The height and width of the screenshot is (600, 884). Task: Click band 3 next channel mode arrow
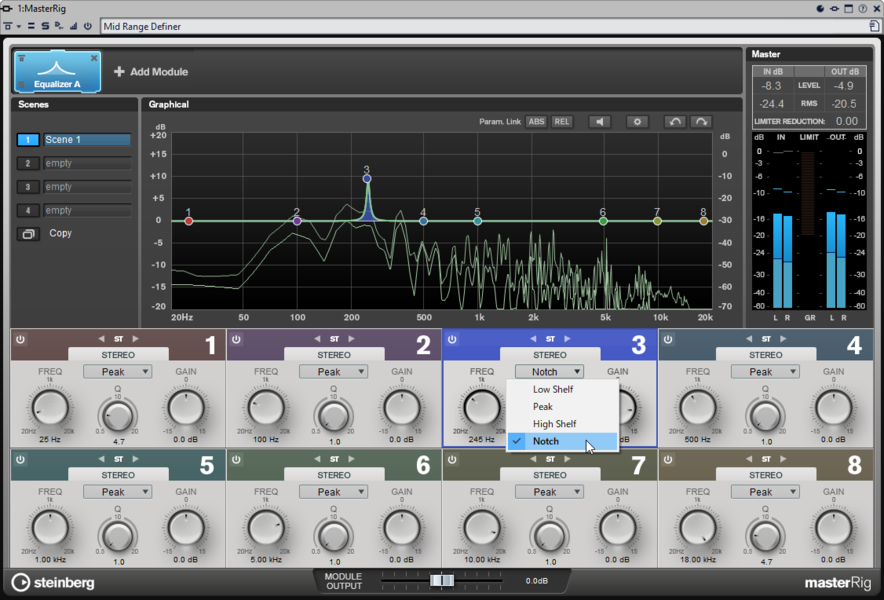[x=567, y=339]
